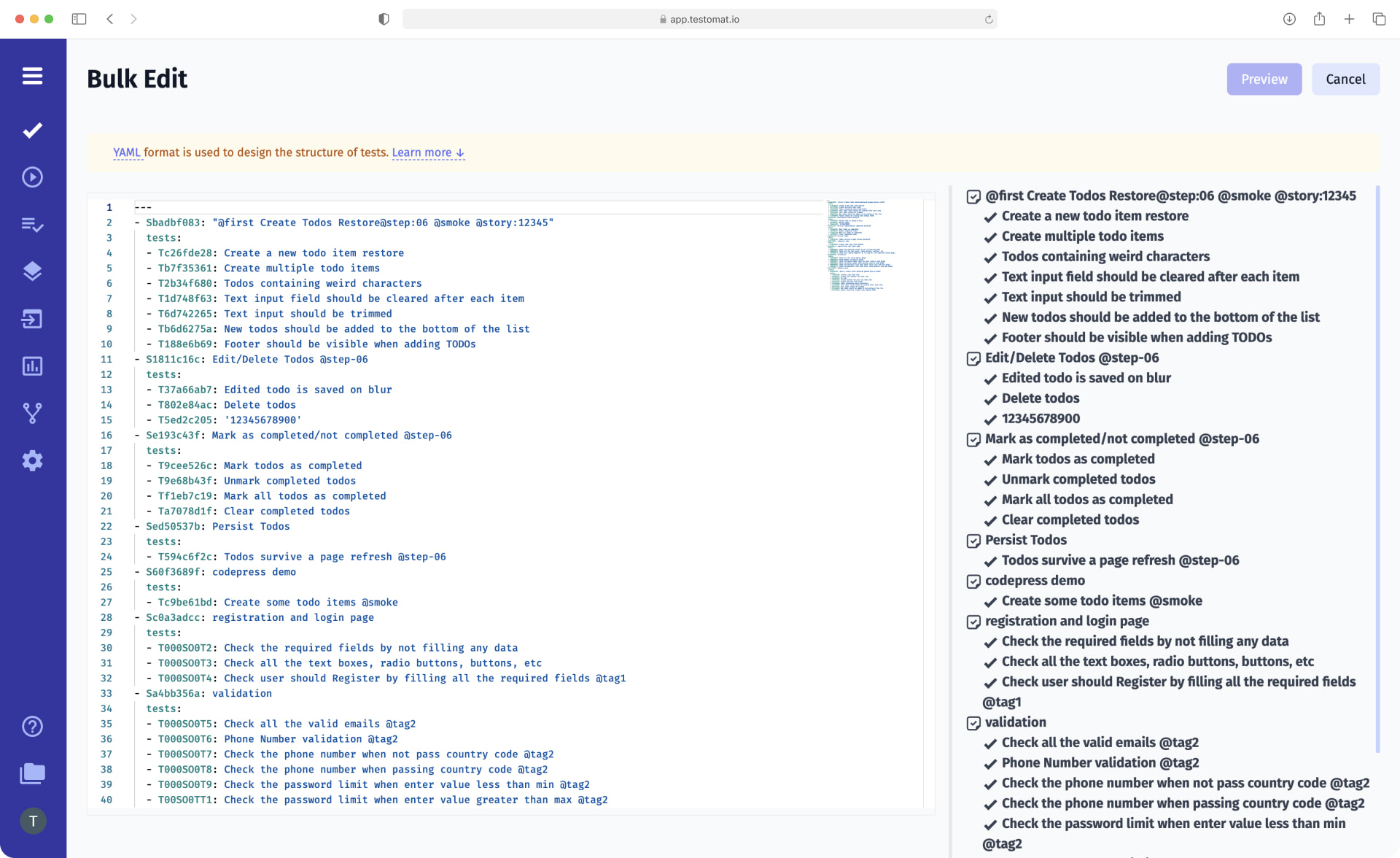1400x858 pixels.
Task: Toggle the Persist Todos suite checkbox
Action: pyautogui.click(x=974, y=541)
